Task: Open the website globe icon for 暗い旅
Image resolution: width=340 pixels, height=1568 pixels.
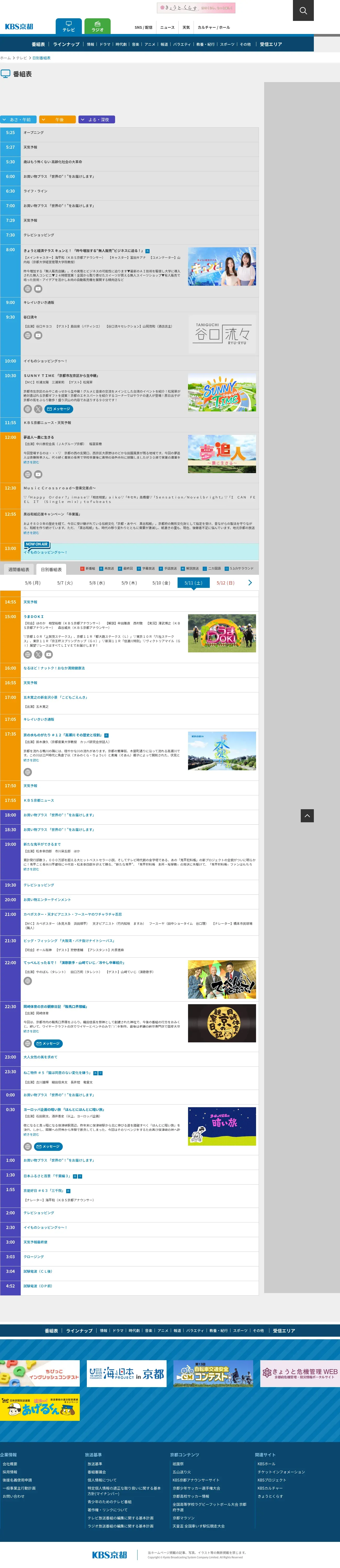Action: point(27,1146)
